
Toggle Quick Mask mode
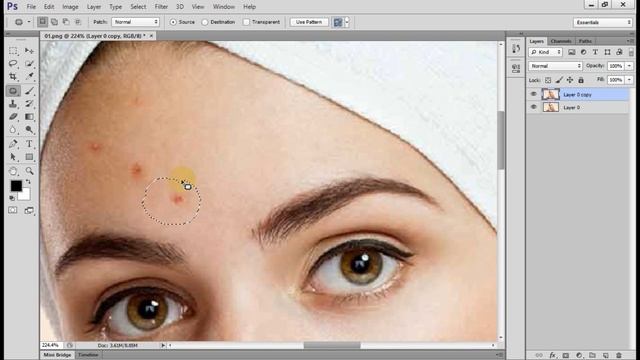[x=13, y=210]
